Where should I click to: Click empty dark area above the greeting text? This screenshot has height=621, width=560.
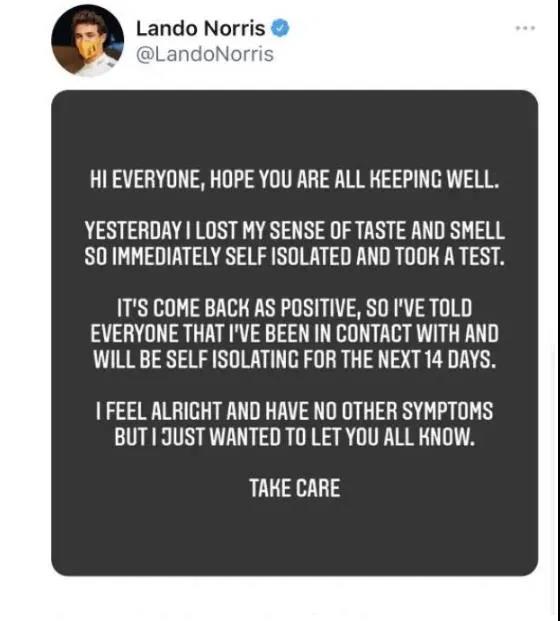pos(295,129)
